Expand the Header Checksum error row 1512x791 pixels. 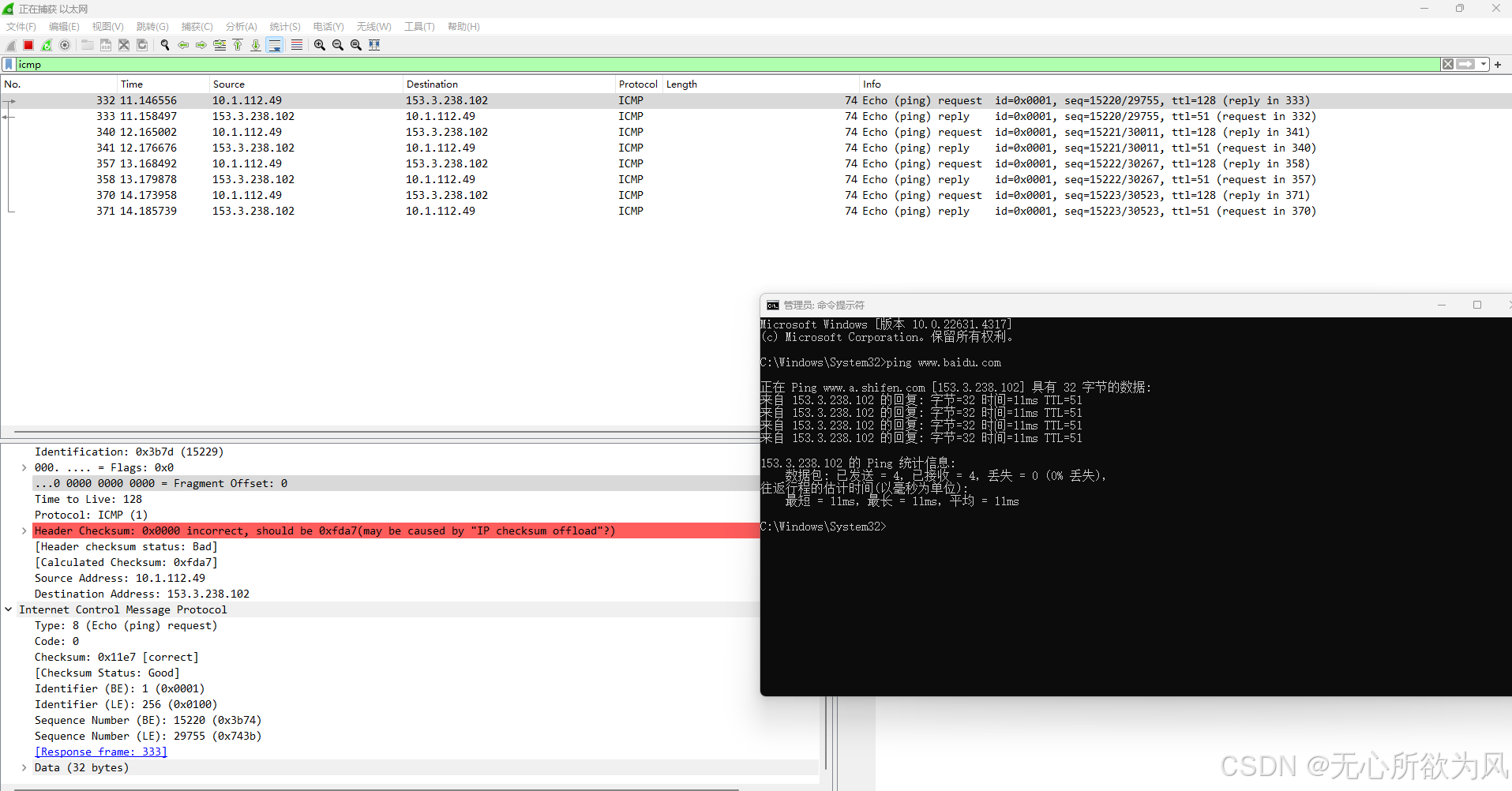pyautogui.click(x=24, y=531)
